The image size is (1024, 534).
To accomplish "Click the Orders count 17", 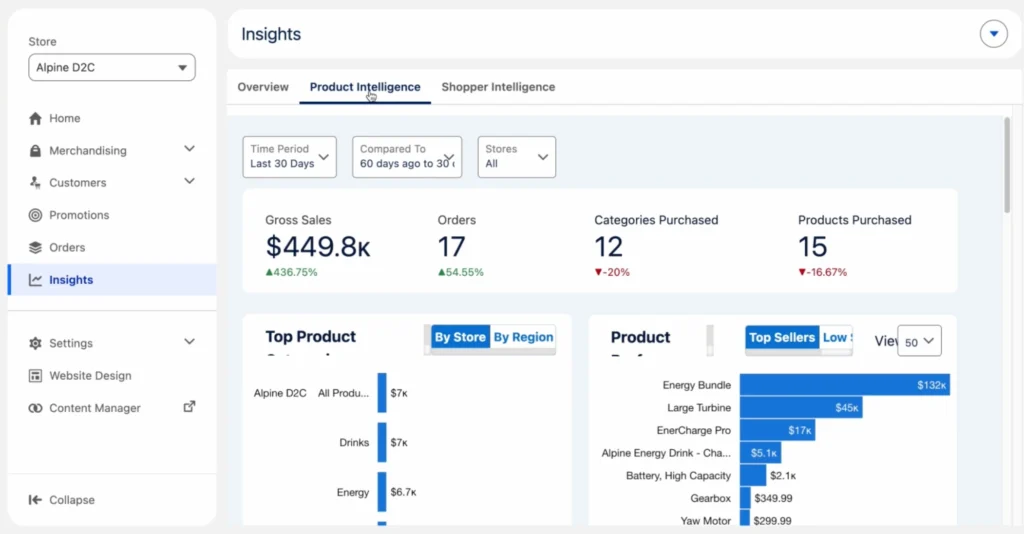I will 451,247.
